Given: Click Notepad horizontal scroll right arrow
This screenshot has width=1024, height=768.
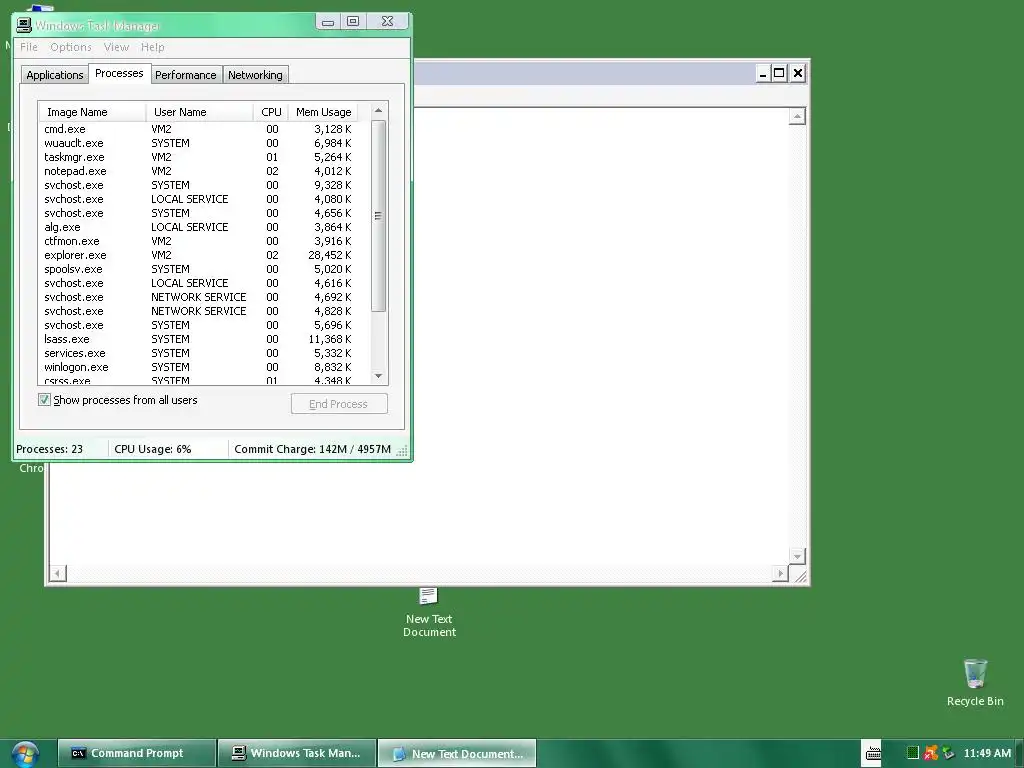Looking at the screenshot, I should click(780, 573).
